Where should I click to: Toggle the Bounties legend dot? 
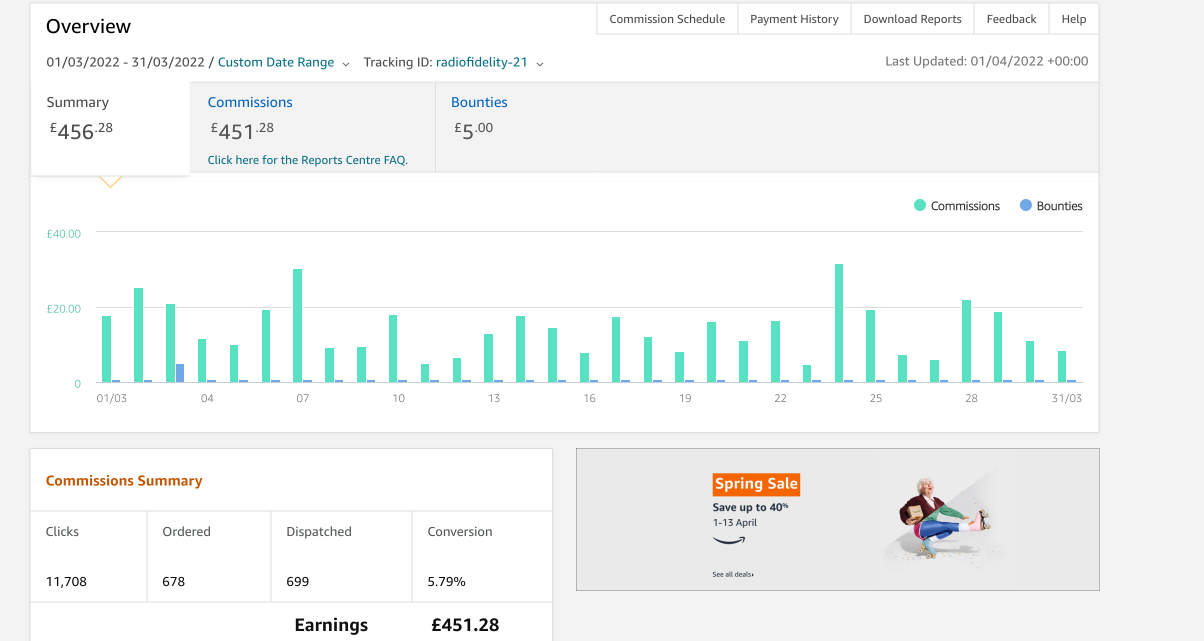point(1025,205)
